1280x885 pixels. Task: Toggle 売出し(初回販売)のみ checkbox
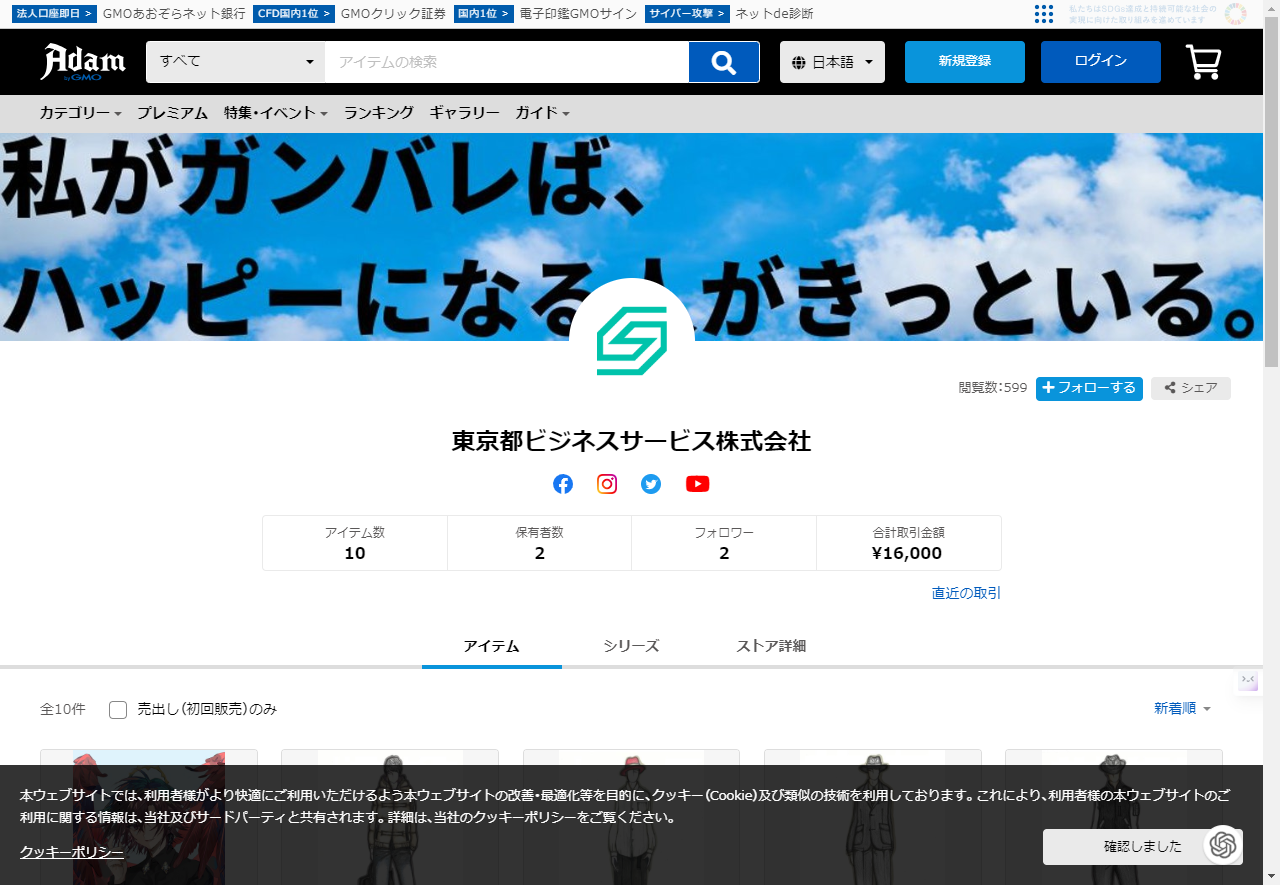(x=118, y=709)
